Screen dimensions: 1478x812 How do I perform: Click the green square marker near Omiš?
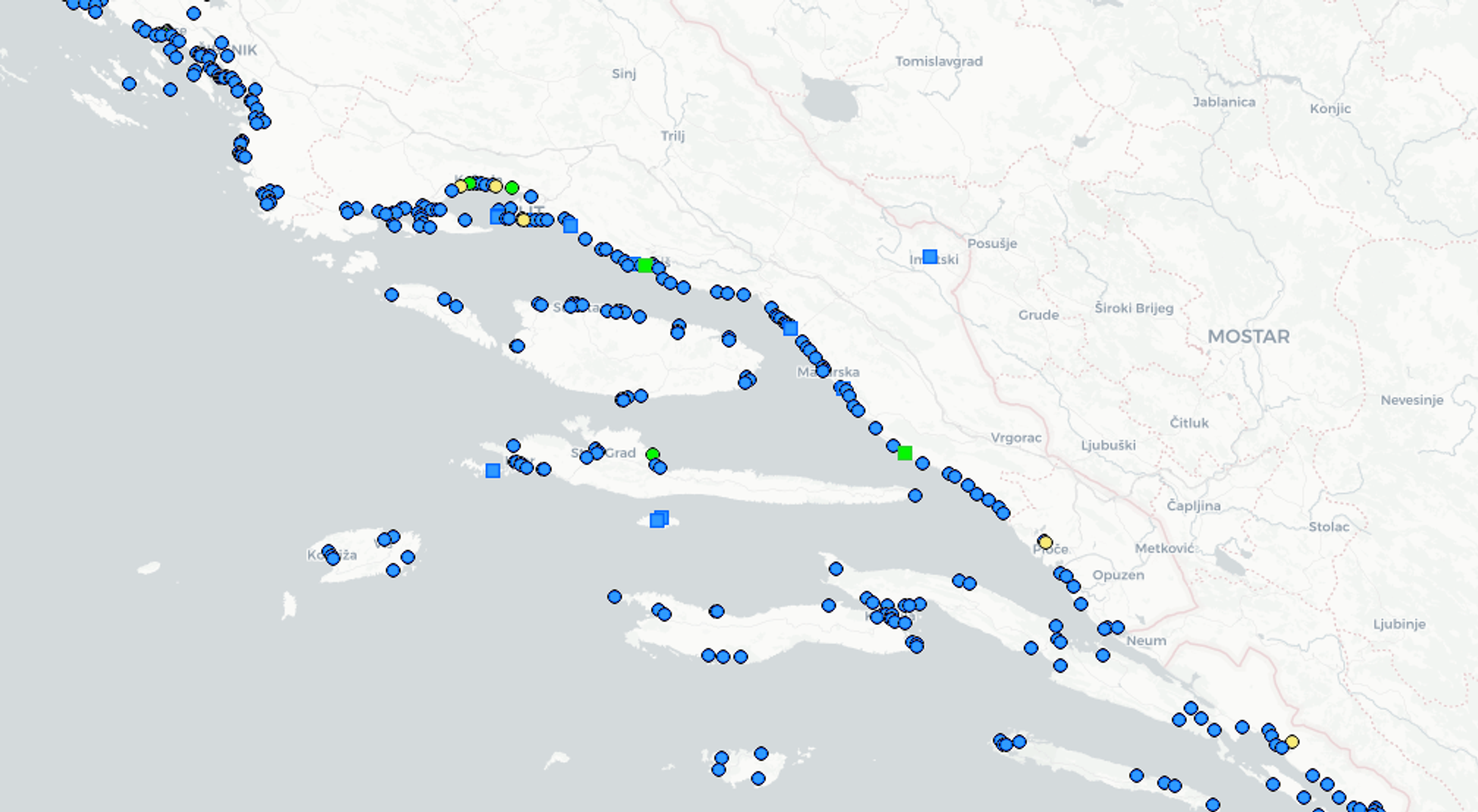pos(645,266)
